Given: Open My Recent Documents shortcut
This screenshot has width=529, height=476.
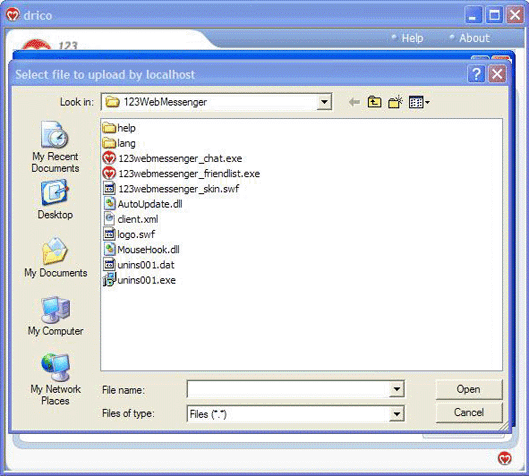Looking at the screenshot, I should click(x=55, y=147).
